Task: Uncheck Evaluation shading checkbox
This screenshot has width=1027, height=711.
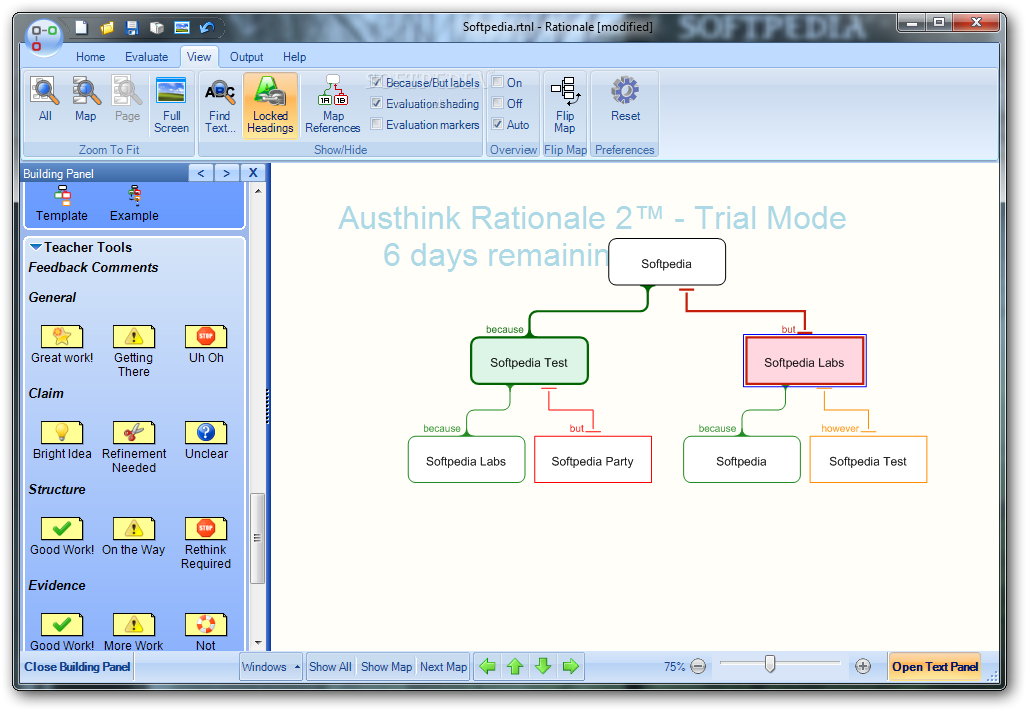Action: click(377, 103)
